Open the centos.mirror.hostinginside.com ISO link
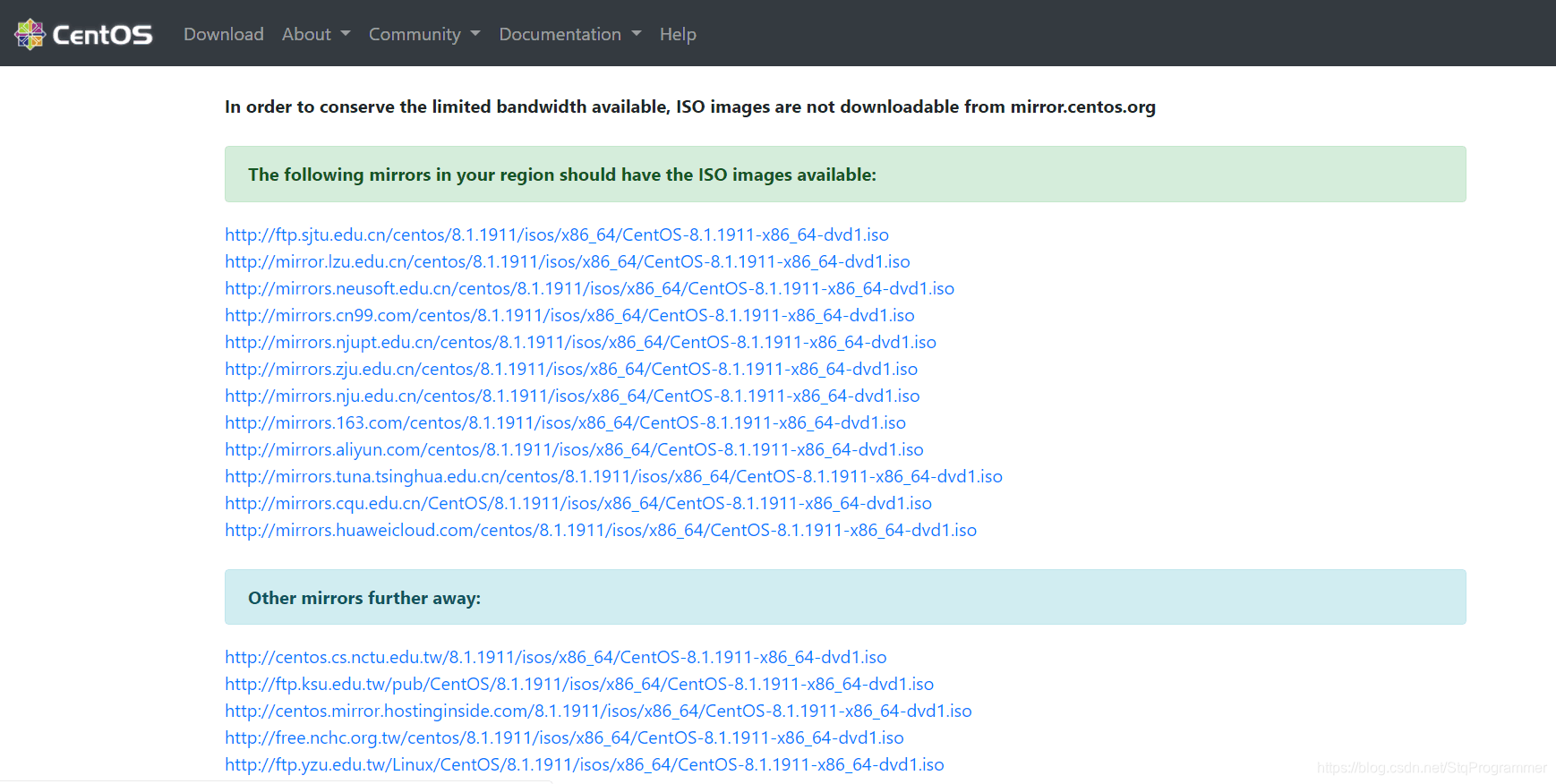Image resolution: width=1556 pixels, height=784 pixels. (x=598, y=711)
